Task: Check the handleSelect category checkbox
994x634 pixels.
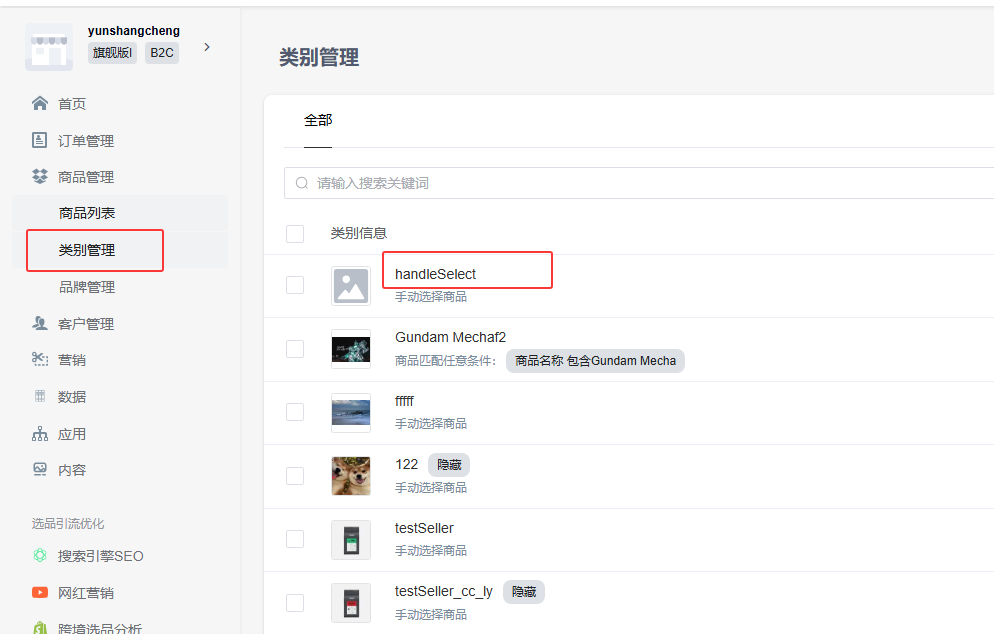Action: (295, 285)
